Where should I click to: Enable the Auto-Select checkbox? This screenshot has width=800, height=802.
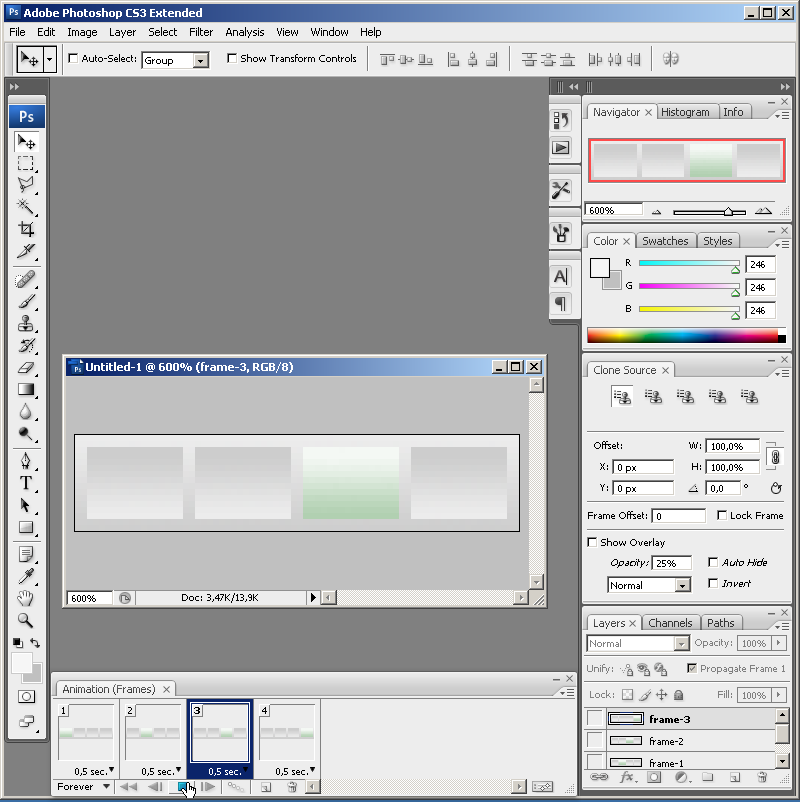click(x=73, y=58)
